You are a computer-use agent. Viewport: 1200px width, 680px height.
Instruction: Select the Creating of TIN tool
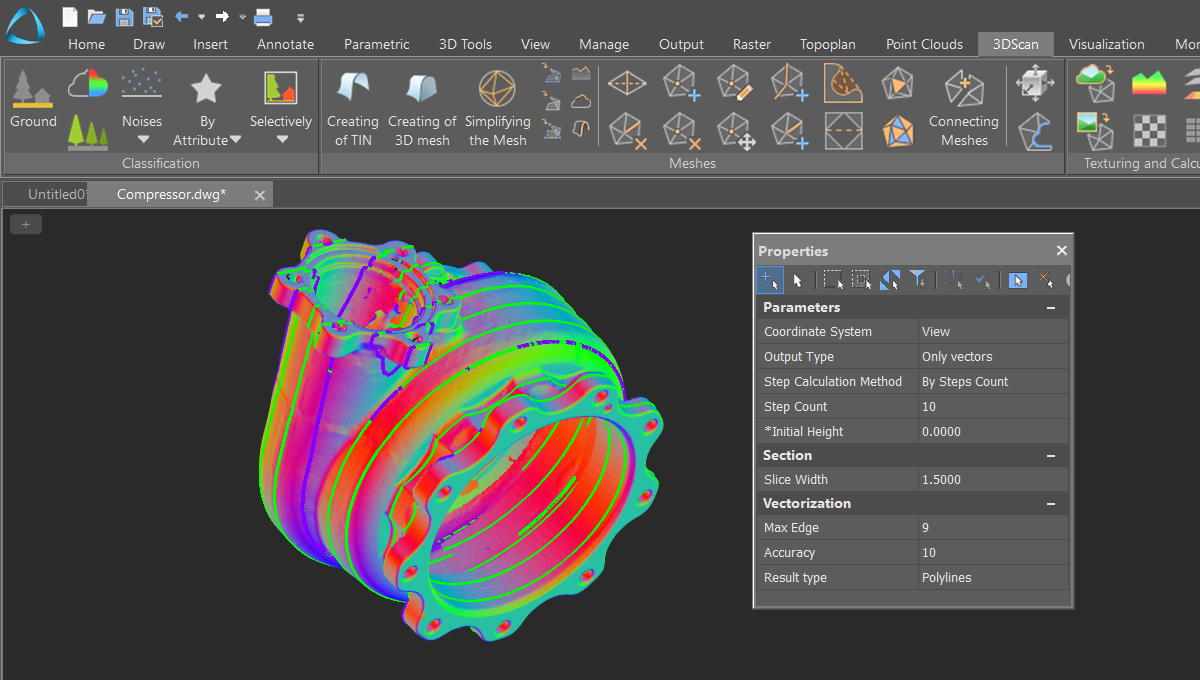pyautogui.click(x=352, y=105)
